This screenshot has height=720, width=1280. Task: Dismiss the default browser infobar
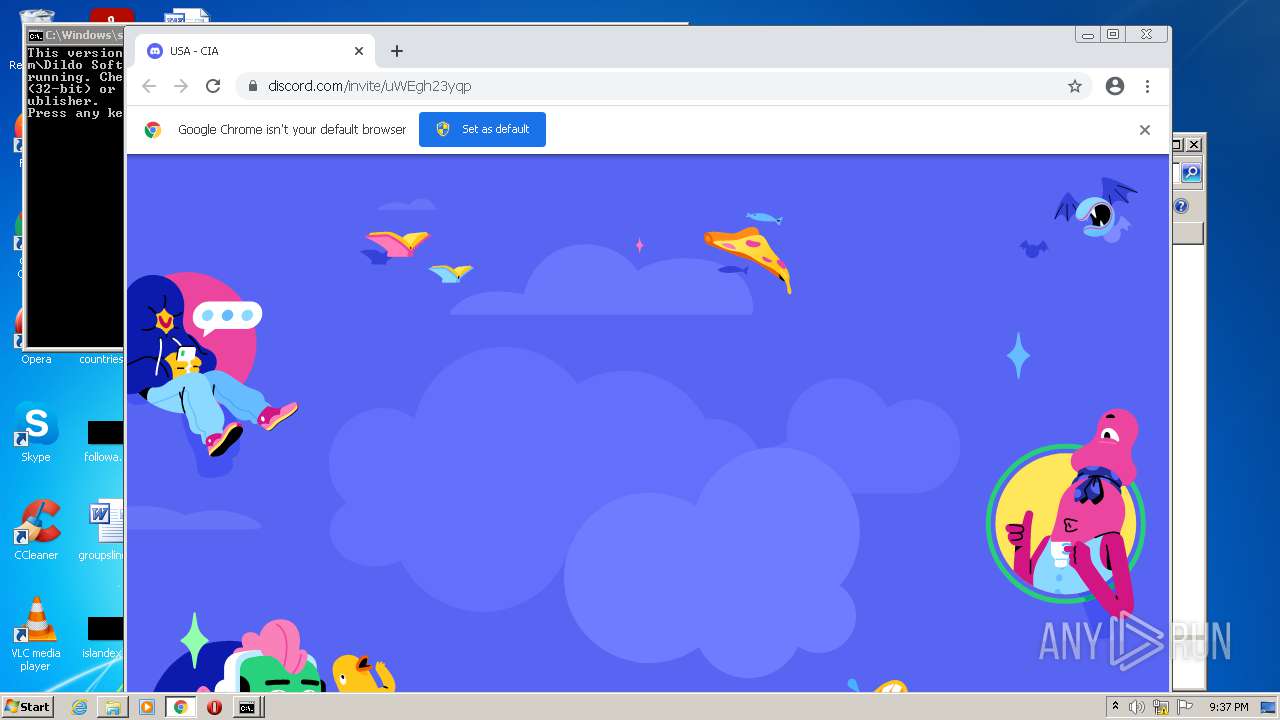[1145, 130]
